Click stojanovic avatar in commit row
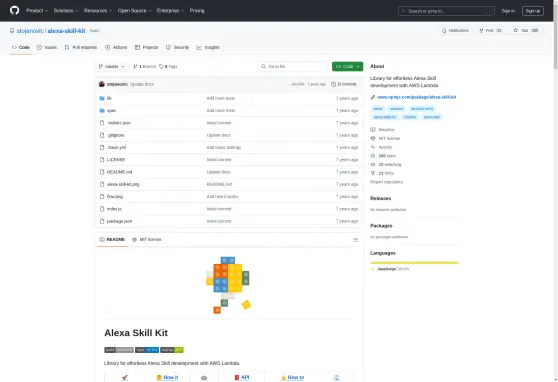This screenshot has height=382, width=558. click(102, 84)
